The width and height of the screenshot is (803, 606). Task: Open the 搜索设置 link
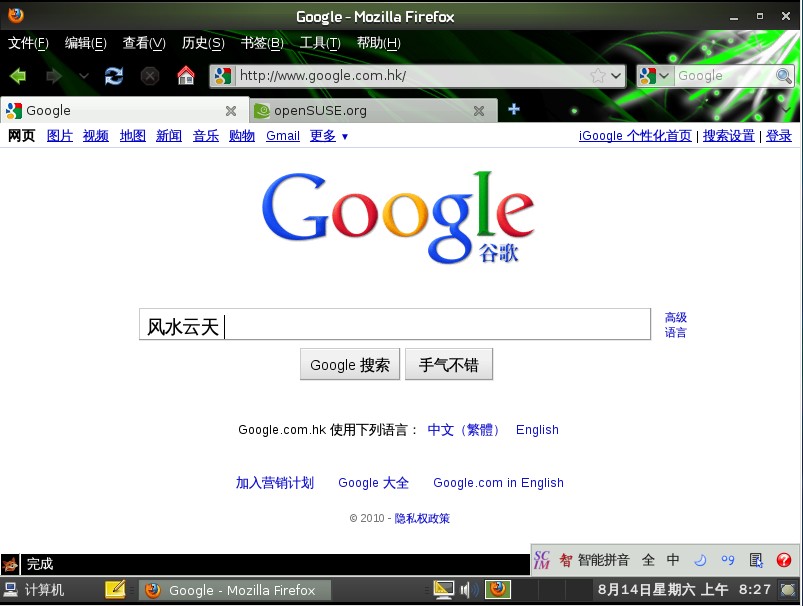click(728, 136)
